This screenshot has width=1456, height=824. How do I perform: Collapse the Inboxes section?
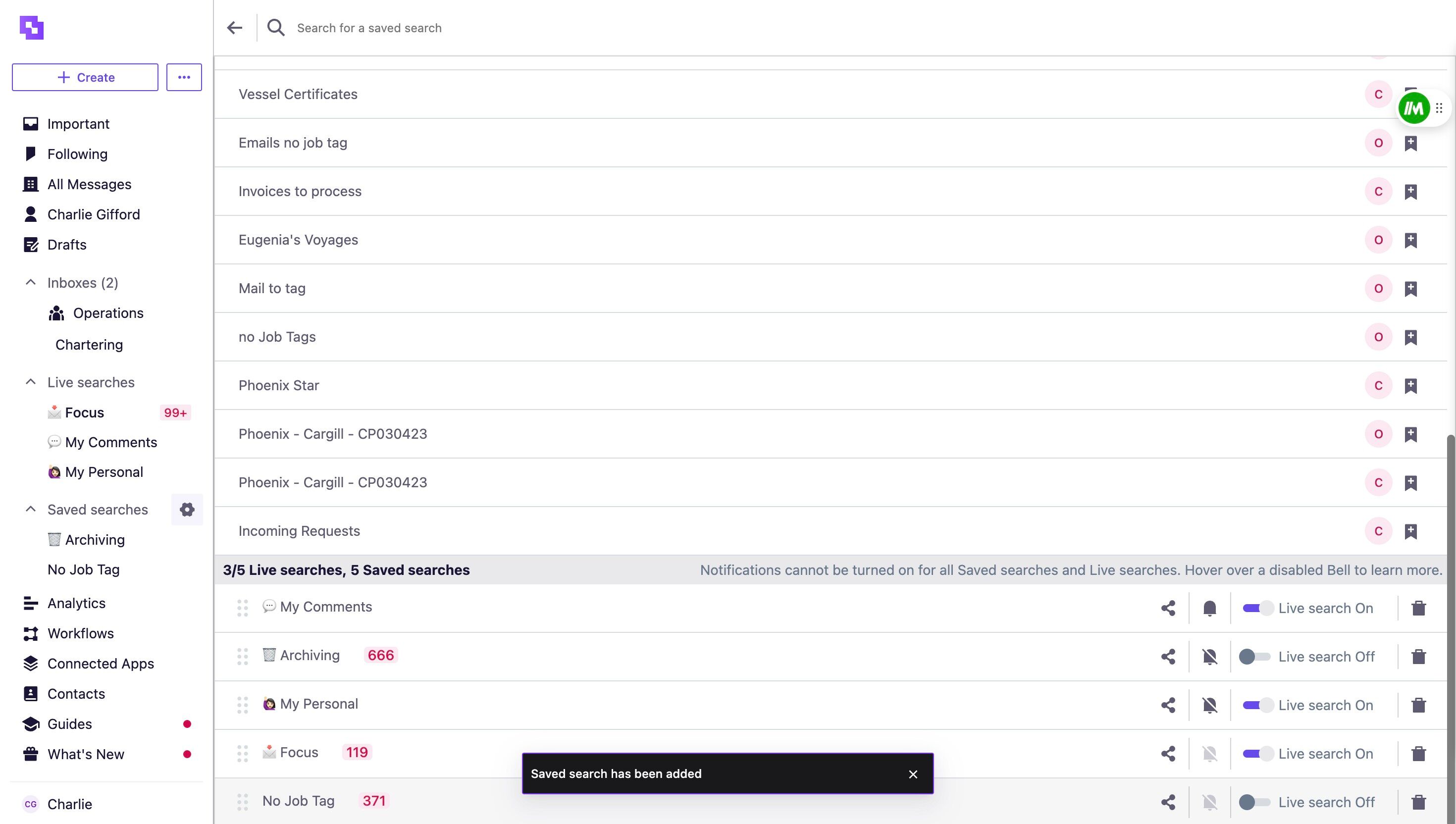coord(31,282)
